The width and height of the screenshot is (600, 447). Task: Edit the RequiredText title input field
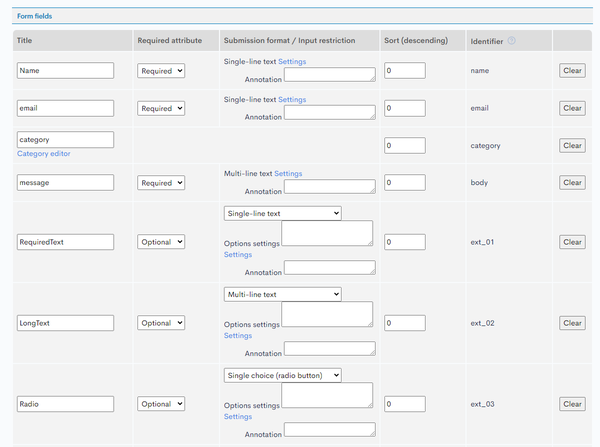65,242
